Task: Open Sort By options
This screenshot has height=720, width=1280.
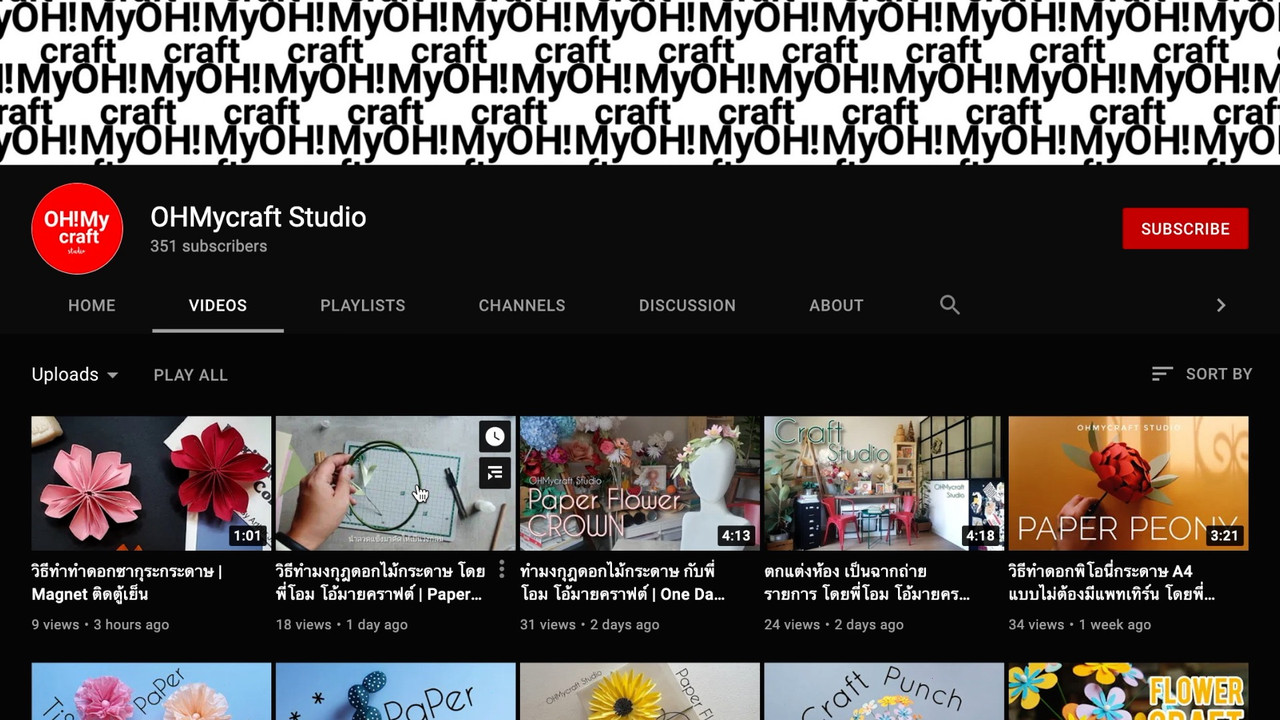Action: click(1202, 374)
